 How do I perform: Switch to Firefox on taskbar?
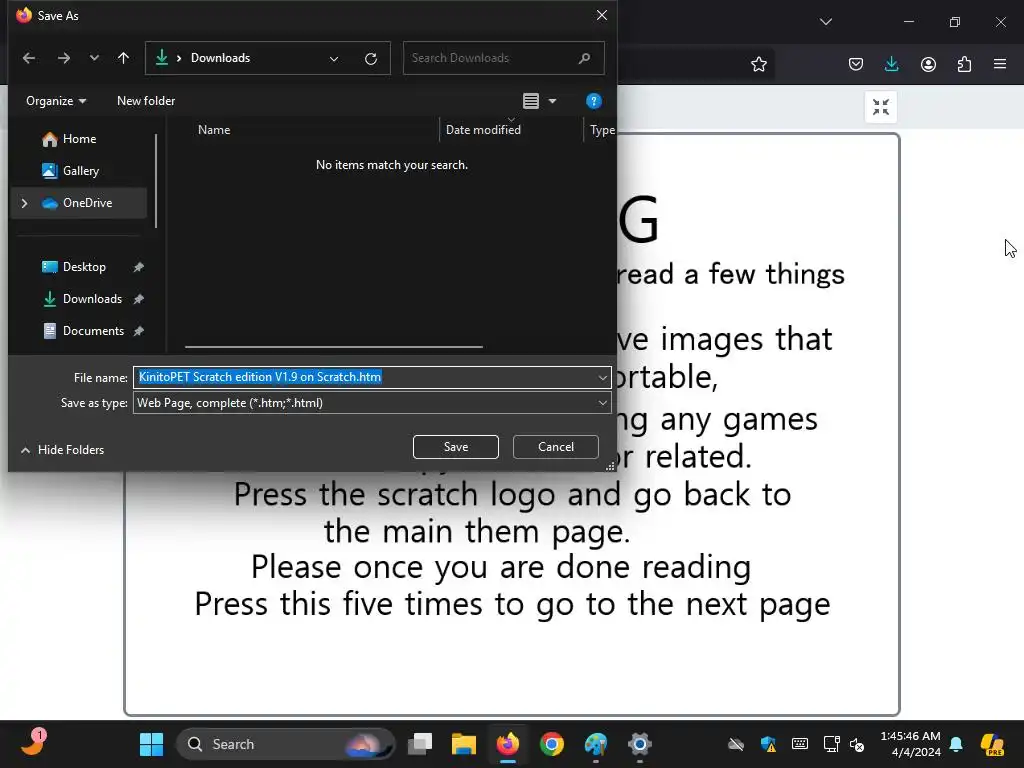pyautogui.click(x=508, y=744)
